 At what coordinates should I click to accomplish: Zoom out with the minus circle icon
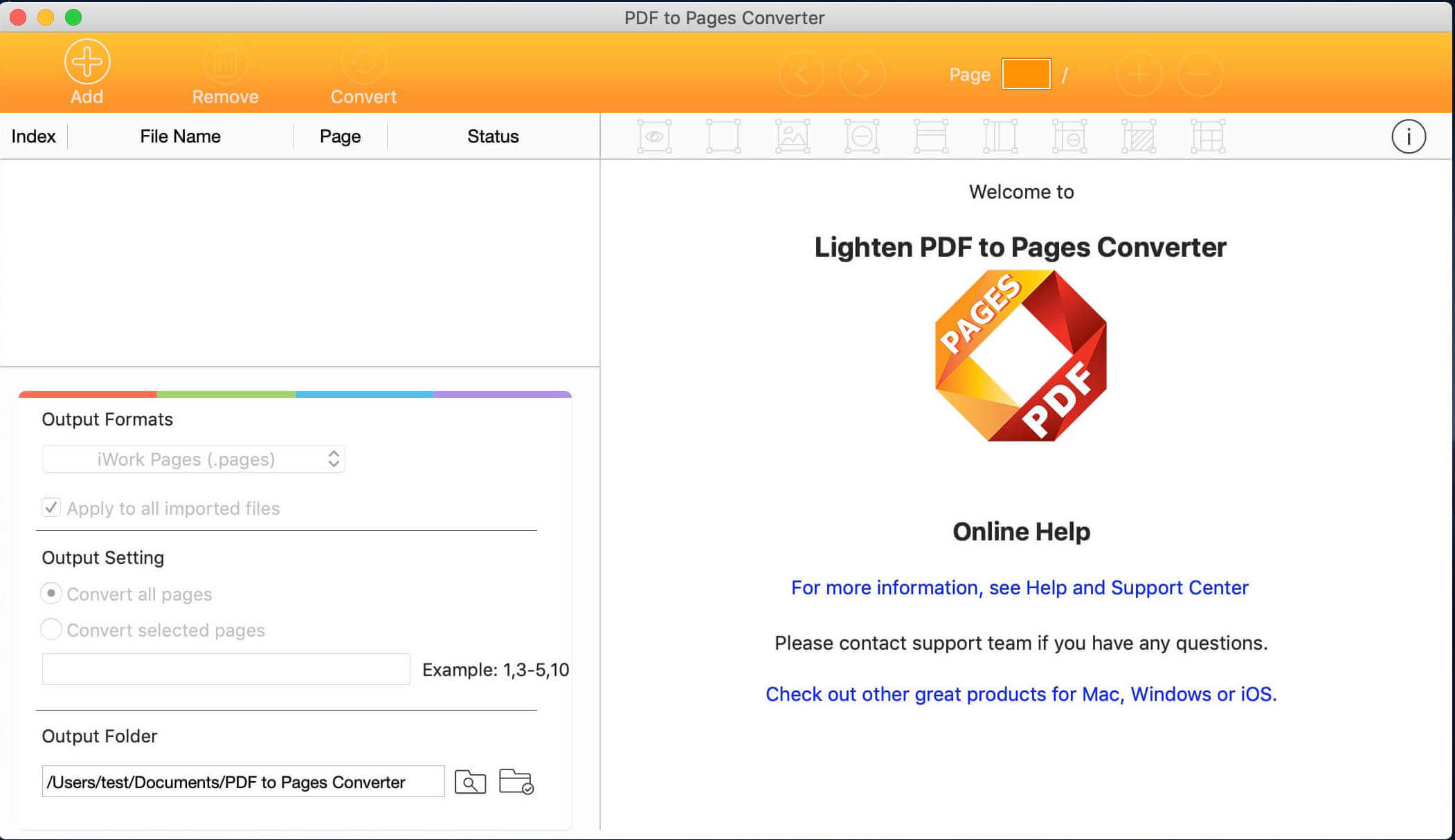click(1201, 73)
